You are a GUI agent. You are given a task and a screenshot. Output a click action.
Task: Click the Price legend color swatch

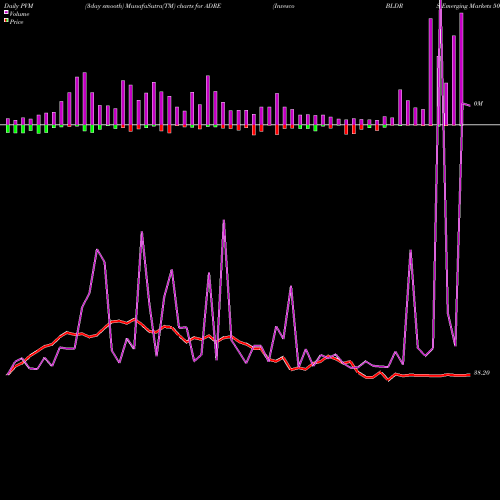[x=6, y=21]
